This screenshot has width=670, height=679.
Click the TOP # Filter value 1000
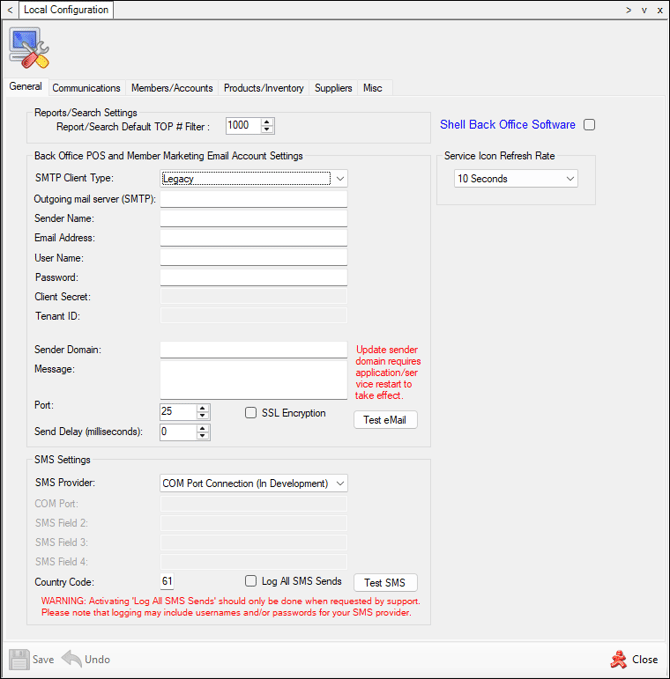(x=243, y=126)
